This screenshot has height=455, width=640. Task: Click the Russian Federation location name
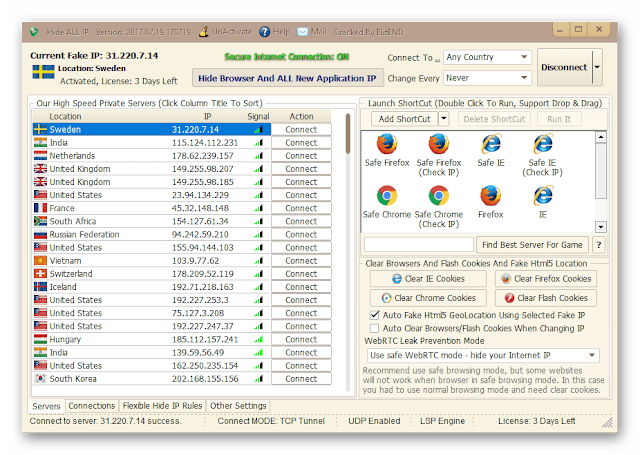click(x=84, y=235)
